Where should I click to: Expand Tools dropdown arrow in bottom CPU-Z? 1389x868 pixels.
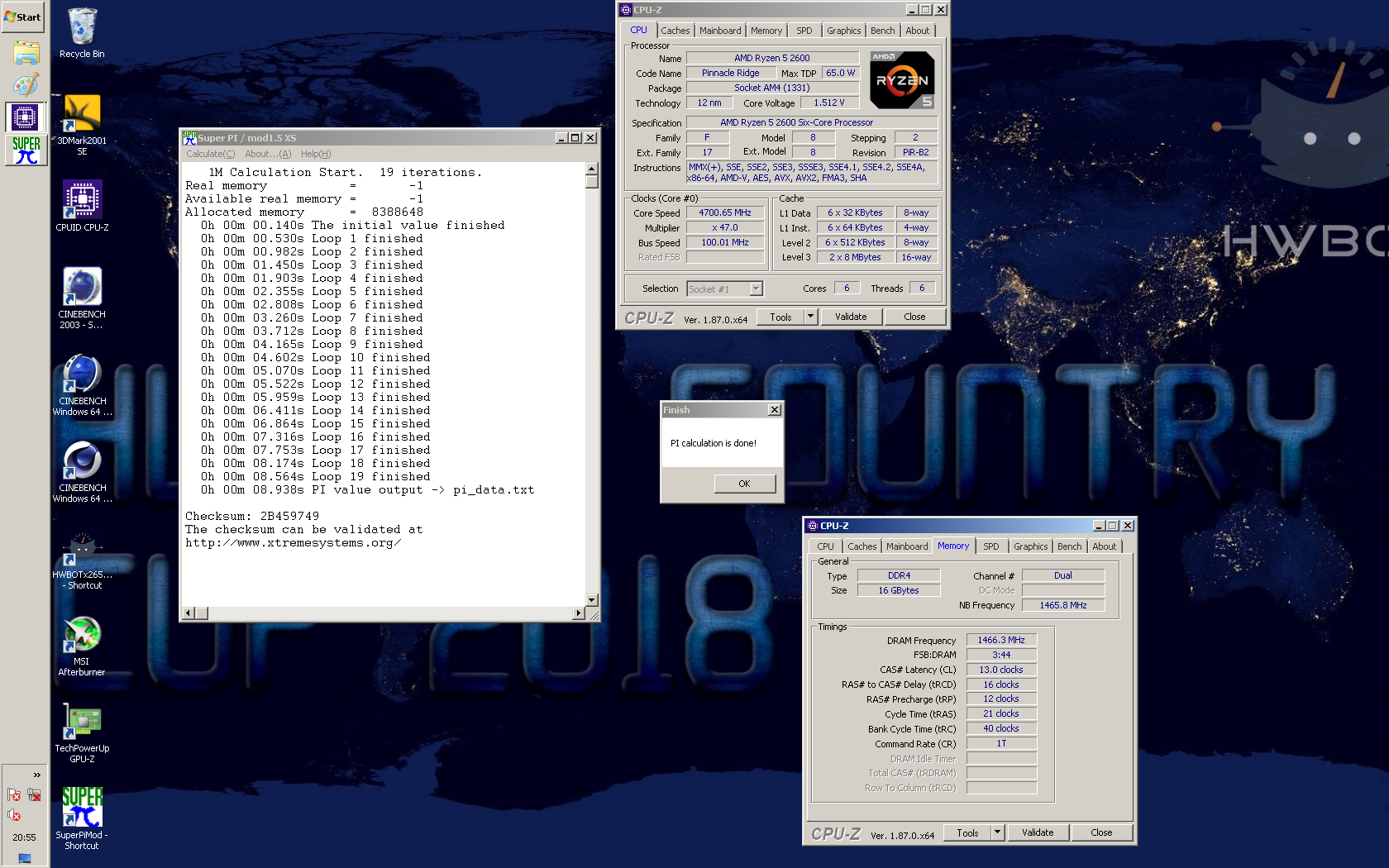point(997,832)
